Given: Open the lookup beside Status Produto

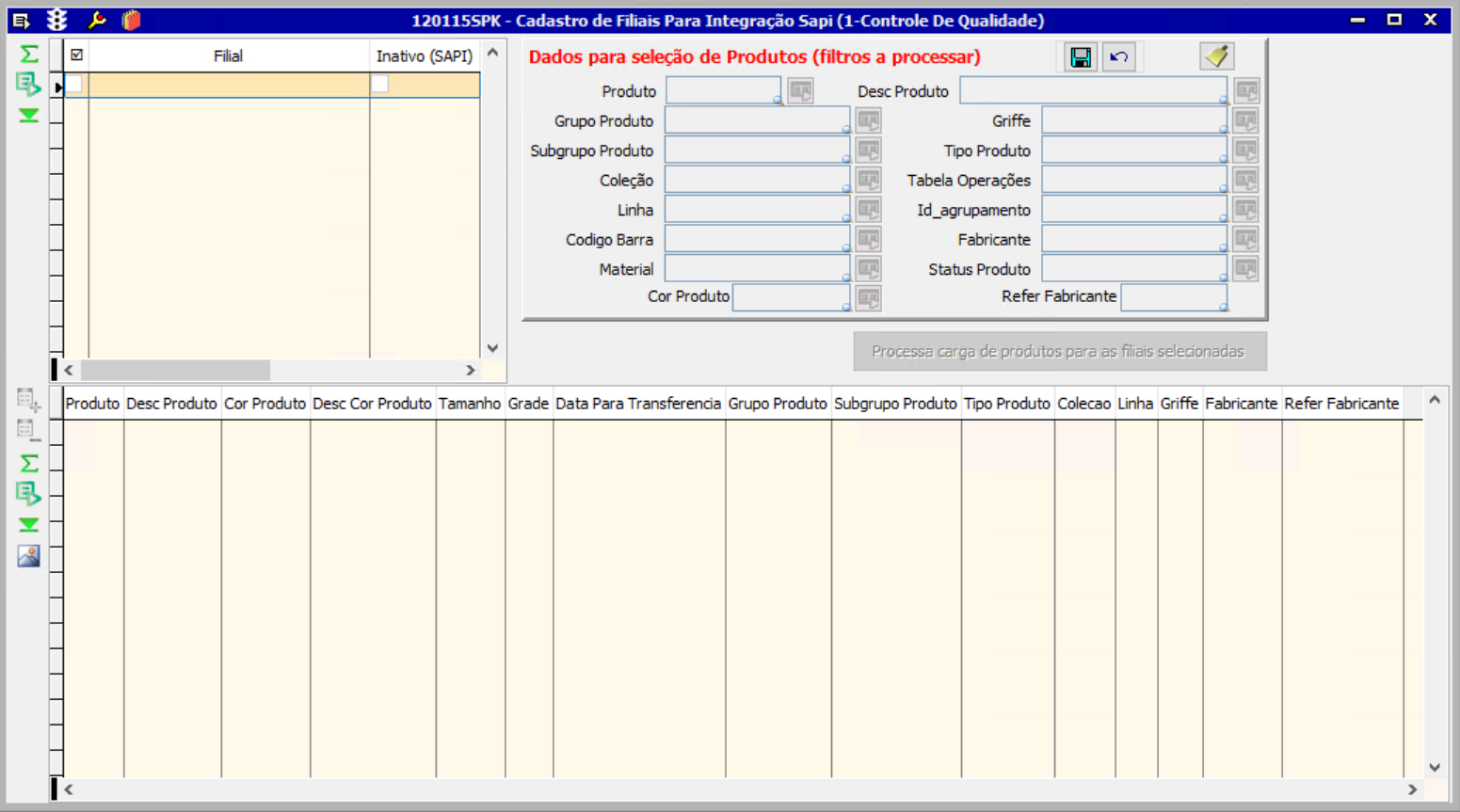Looking at the screenshot, I should (x=1246, y=268).
